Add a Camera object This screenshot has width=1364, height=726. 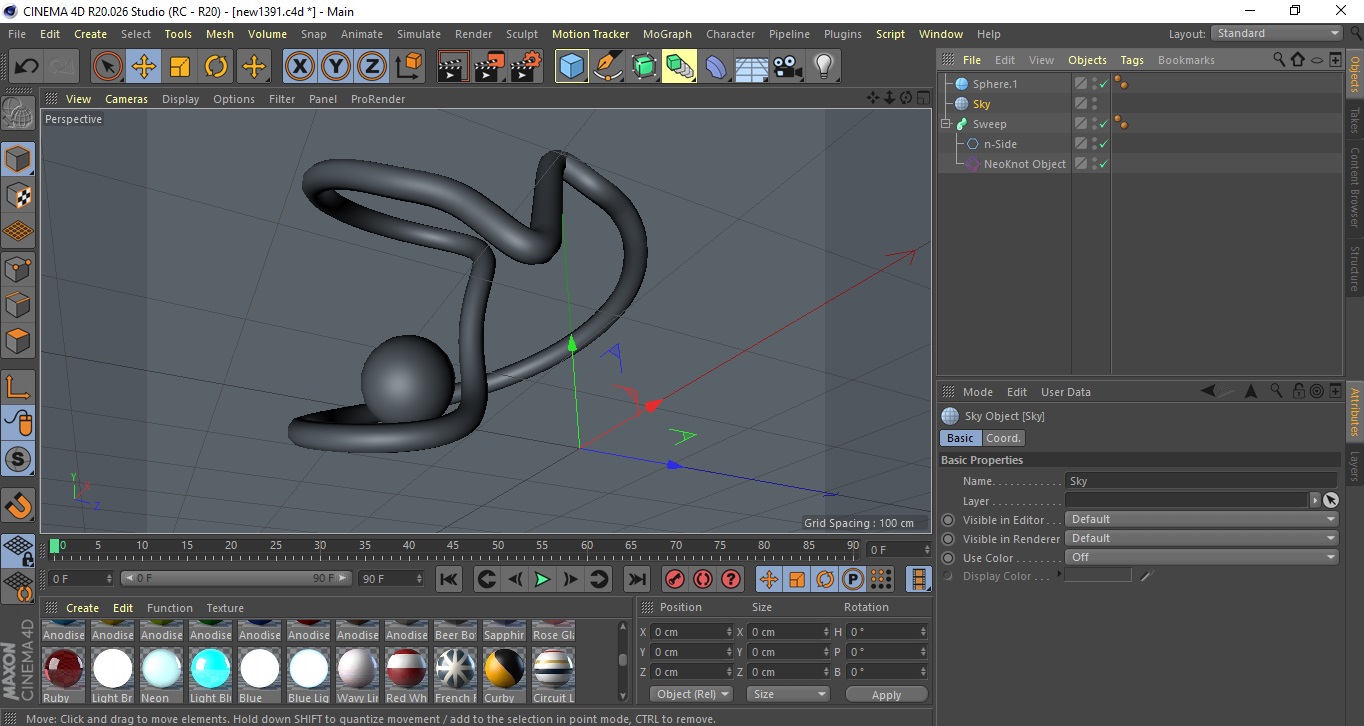click(788, 67)
